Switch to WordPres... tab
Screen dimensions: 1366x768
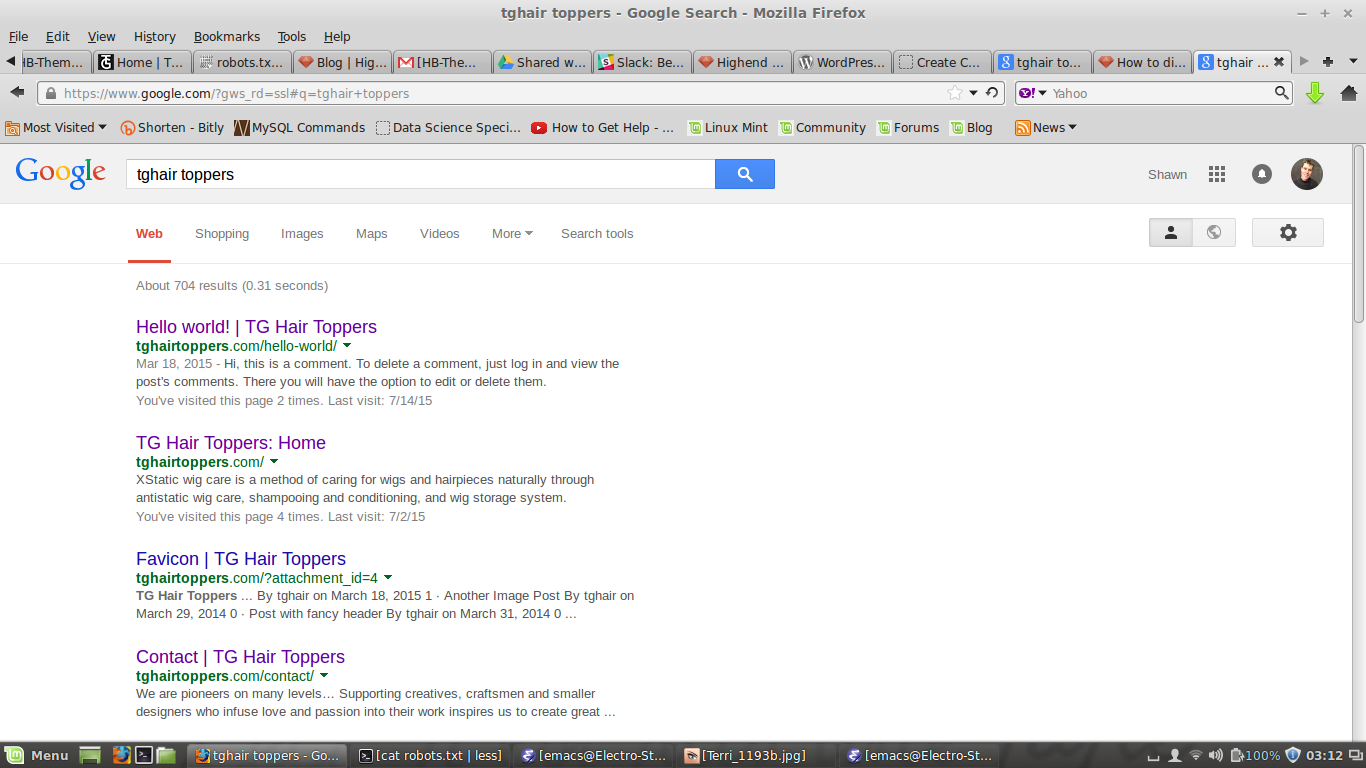[x=842, y=62]
